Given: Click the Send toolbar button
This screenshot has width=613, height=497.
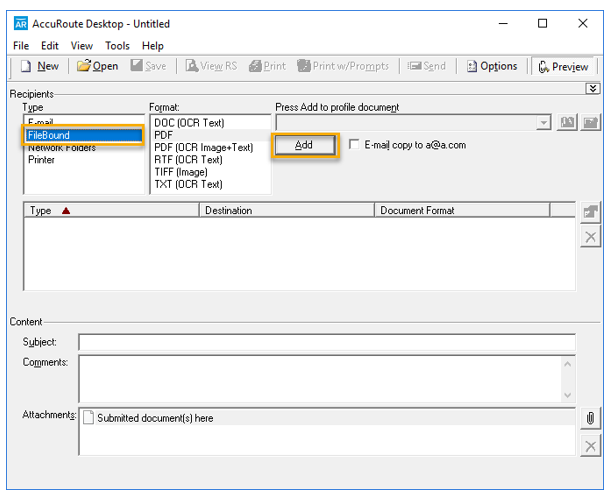Looking at the screenshot, I should pyautogui.click(x=427, y=66).
